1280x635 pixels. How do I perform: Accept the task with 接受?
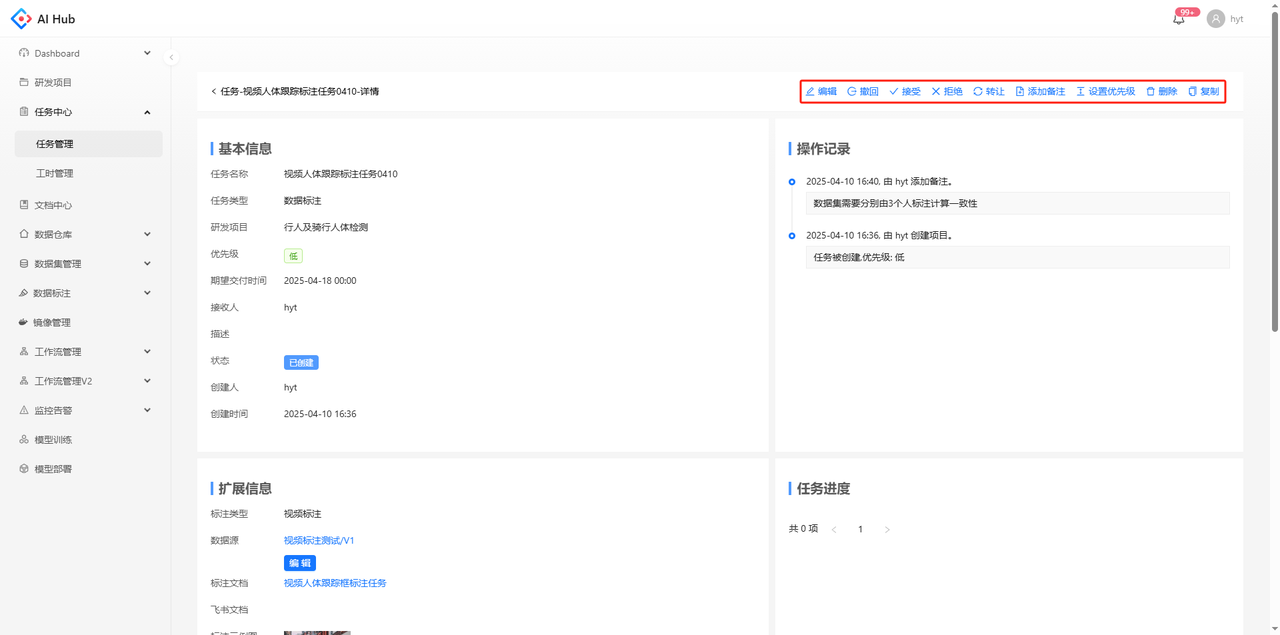(x=905, y=91)
